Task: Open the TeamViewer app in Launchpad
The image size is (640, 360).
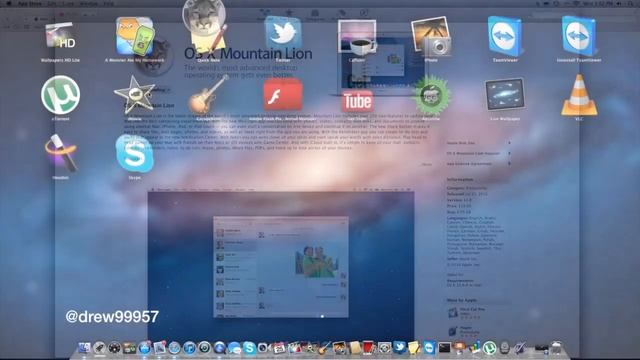Action: pyautogui.click(x=505, y=36)
